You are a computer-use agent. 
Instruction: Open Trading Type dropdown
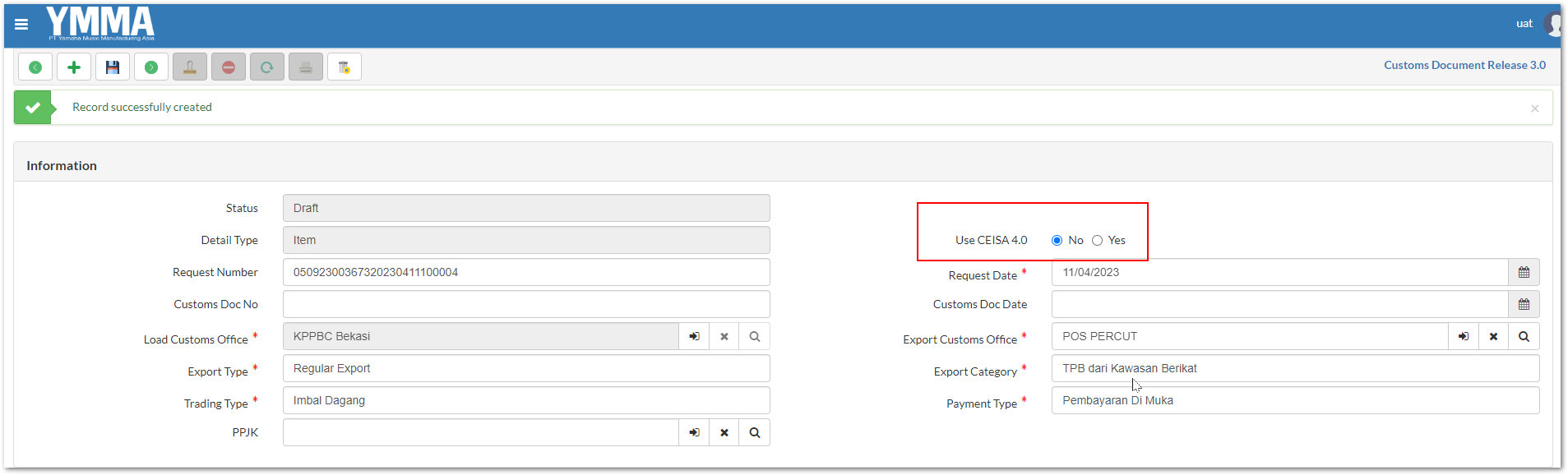526,401
